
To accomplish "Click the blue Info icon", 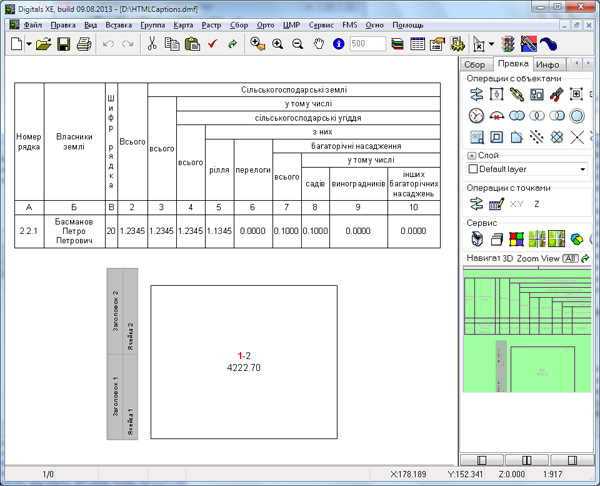I will click(x=339, y=44).
